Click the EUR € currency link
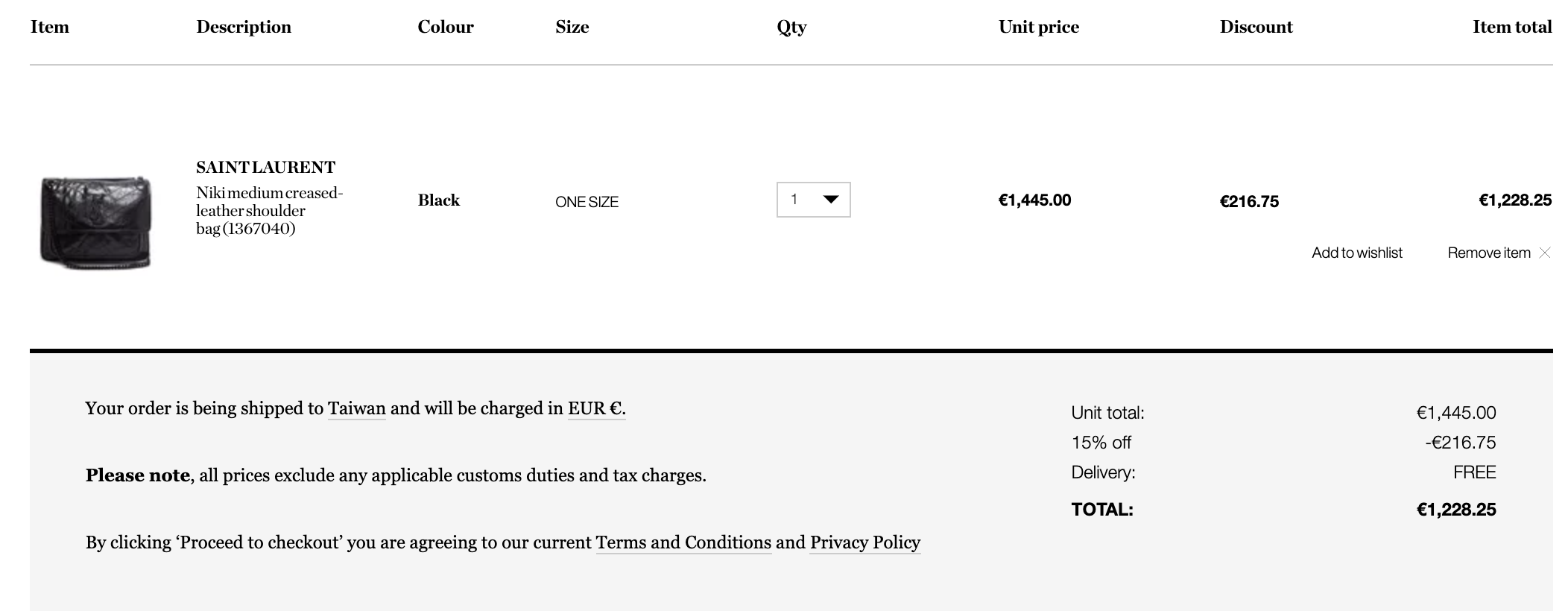 pyautogui.click(x=595, y=408)
